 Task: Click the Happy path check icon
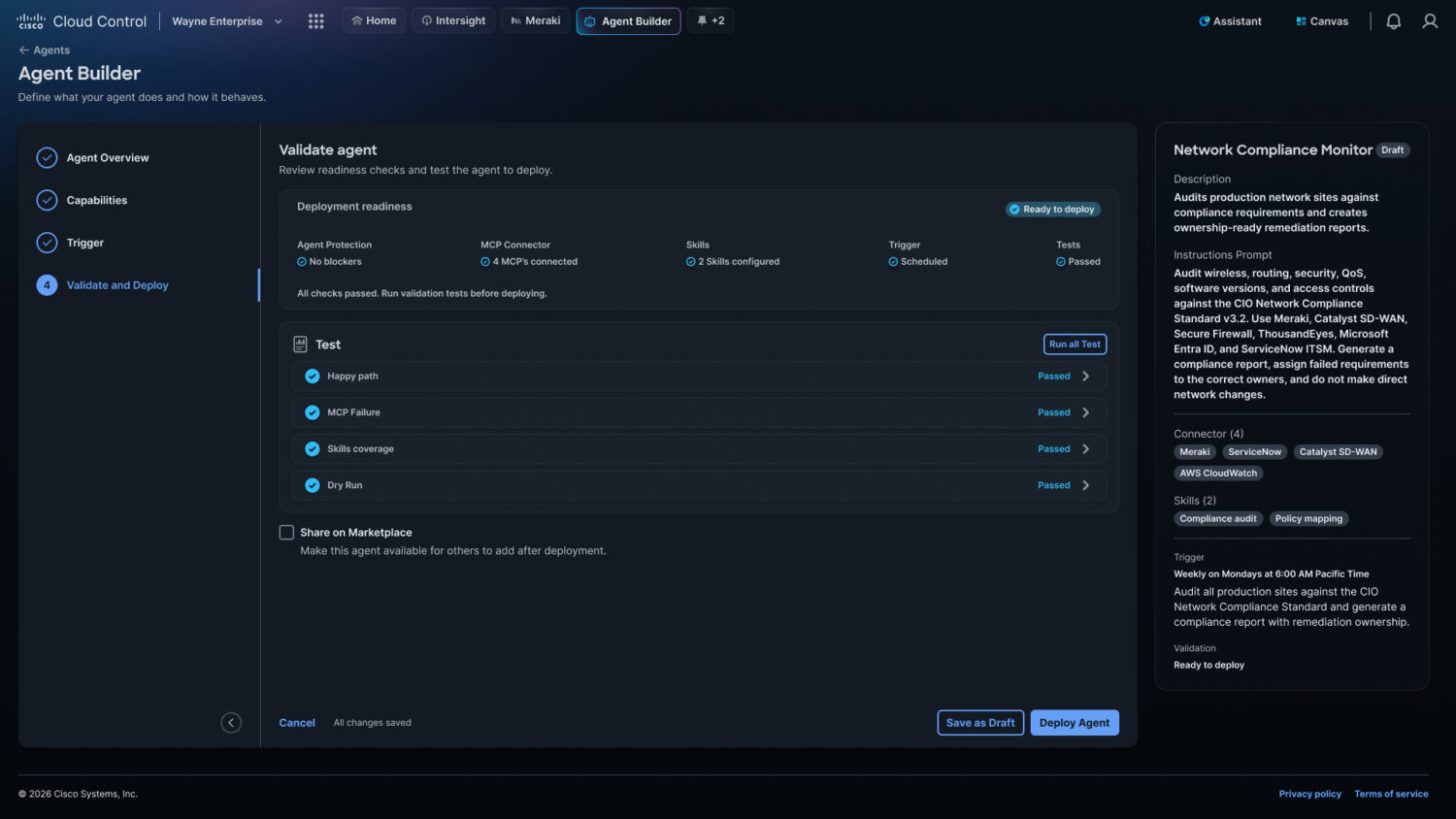tap(313, 377)
